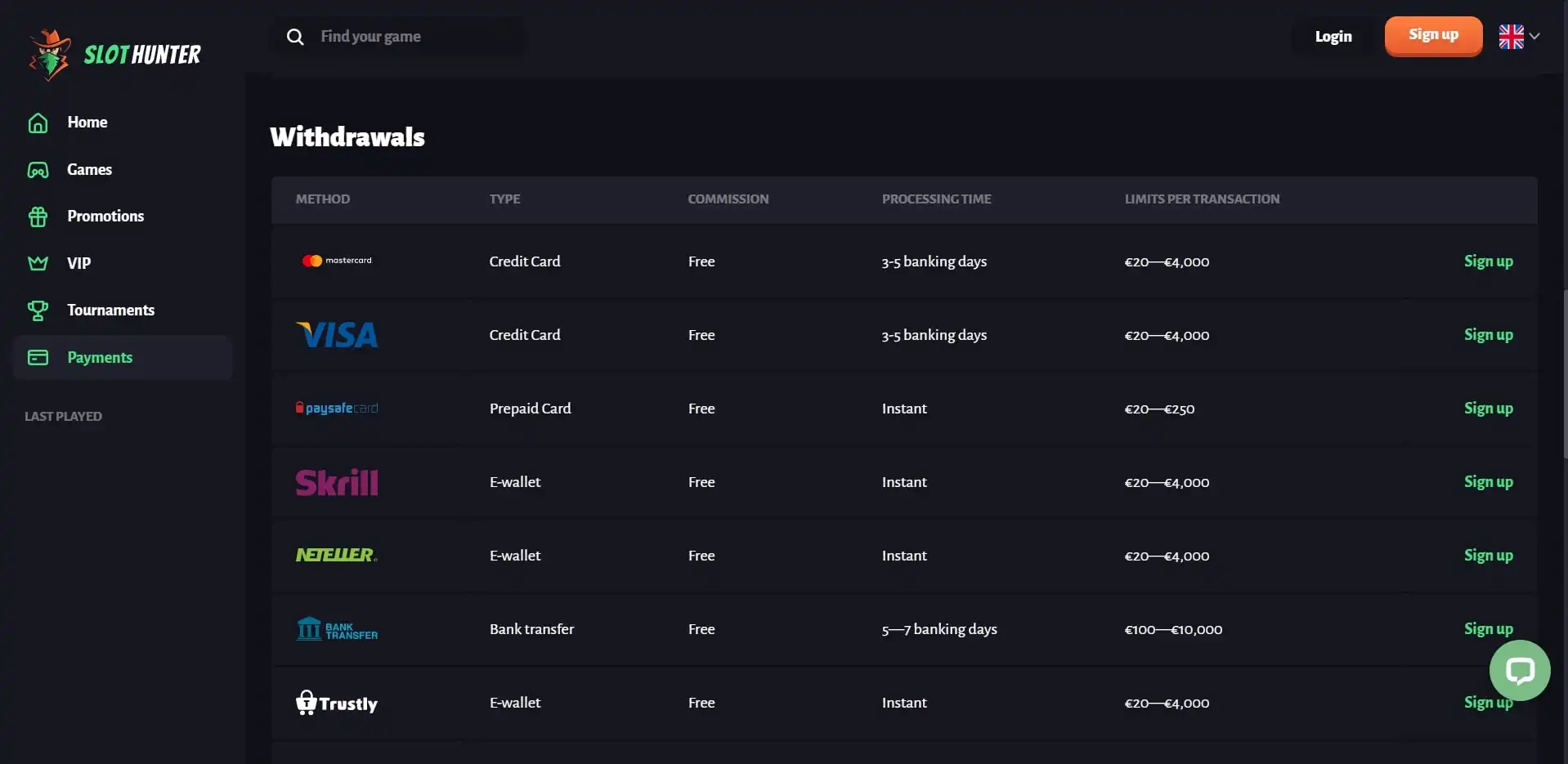Click Sign up in Neteller row
Screen dimensions: 1568x764
tap(1488, 556)
